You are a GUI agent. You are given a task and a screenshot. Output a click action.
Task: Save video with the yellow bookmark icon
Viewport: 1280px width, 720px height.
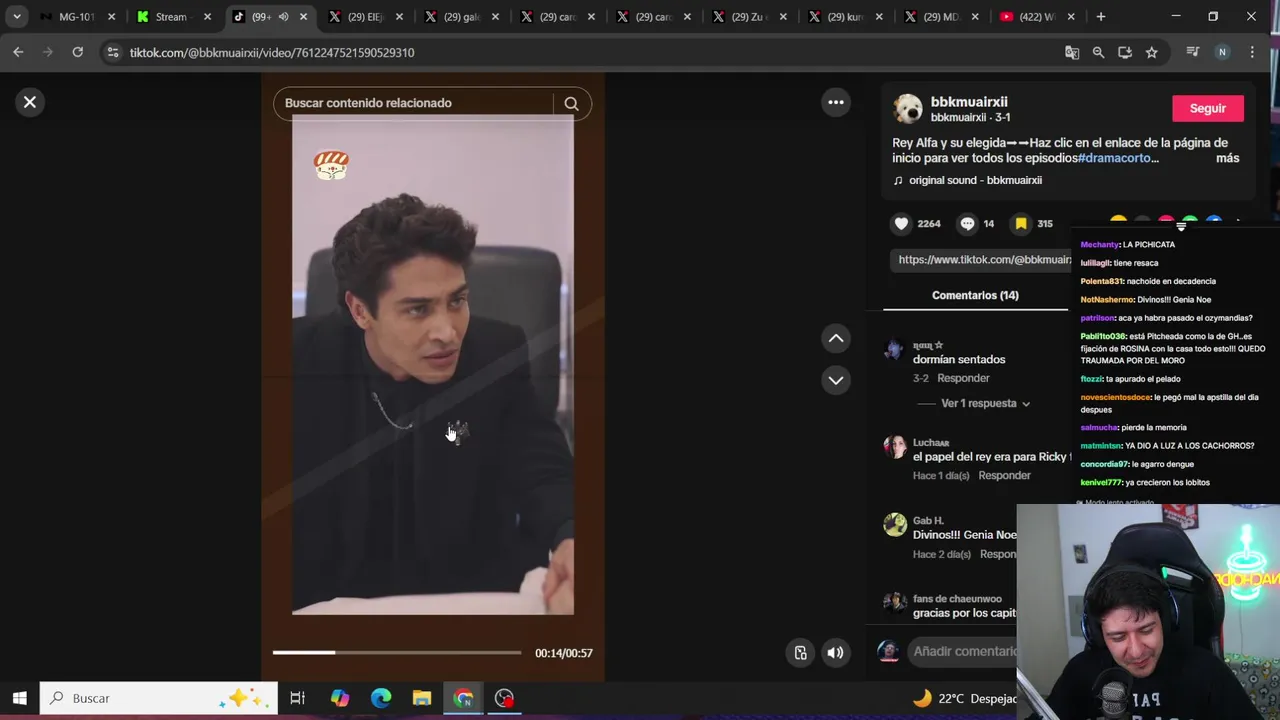1021,224
